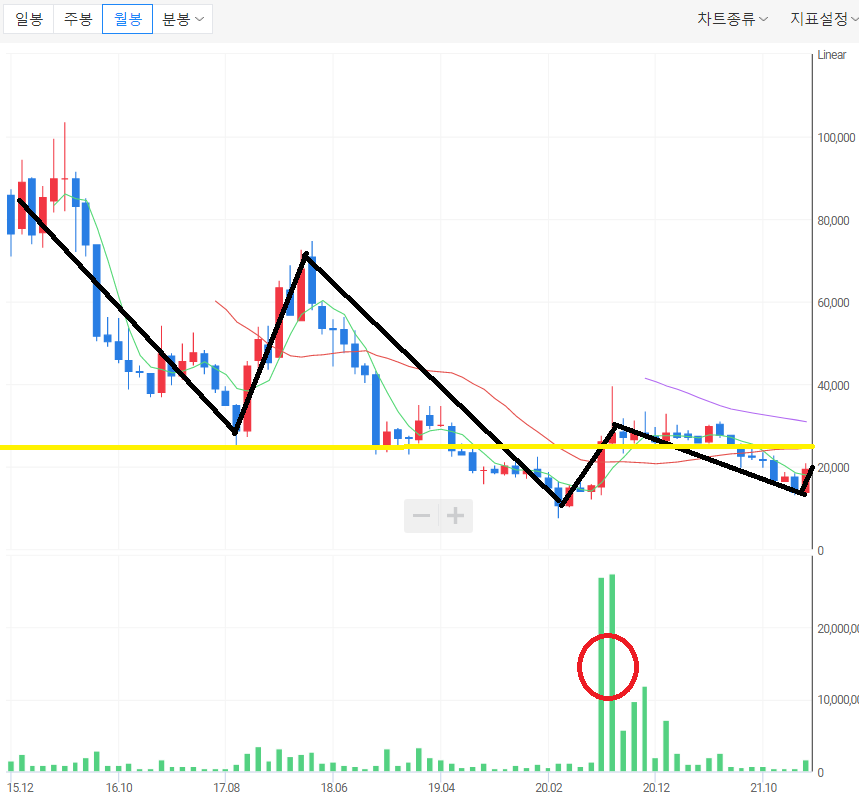Open the 분봉 minute chart dropdown
The image size is (859, 802).
[x=182, y=19]
